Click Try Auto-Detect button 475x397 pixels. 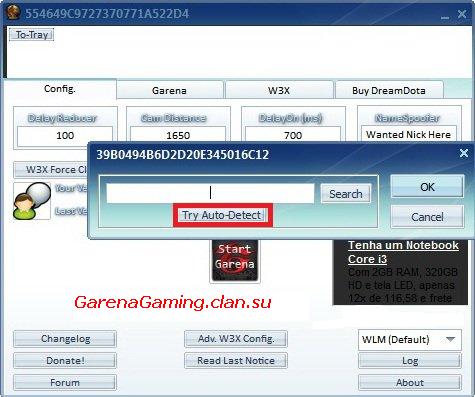222,215
